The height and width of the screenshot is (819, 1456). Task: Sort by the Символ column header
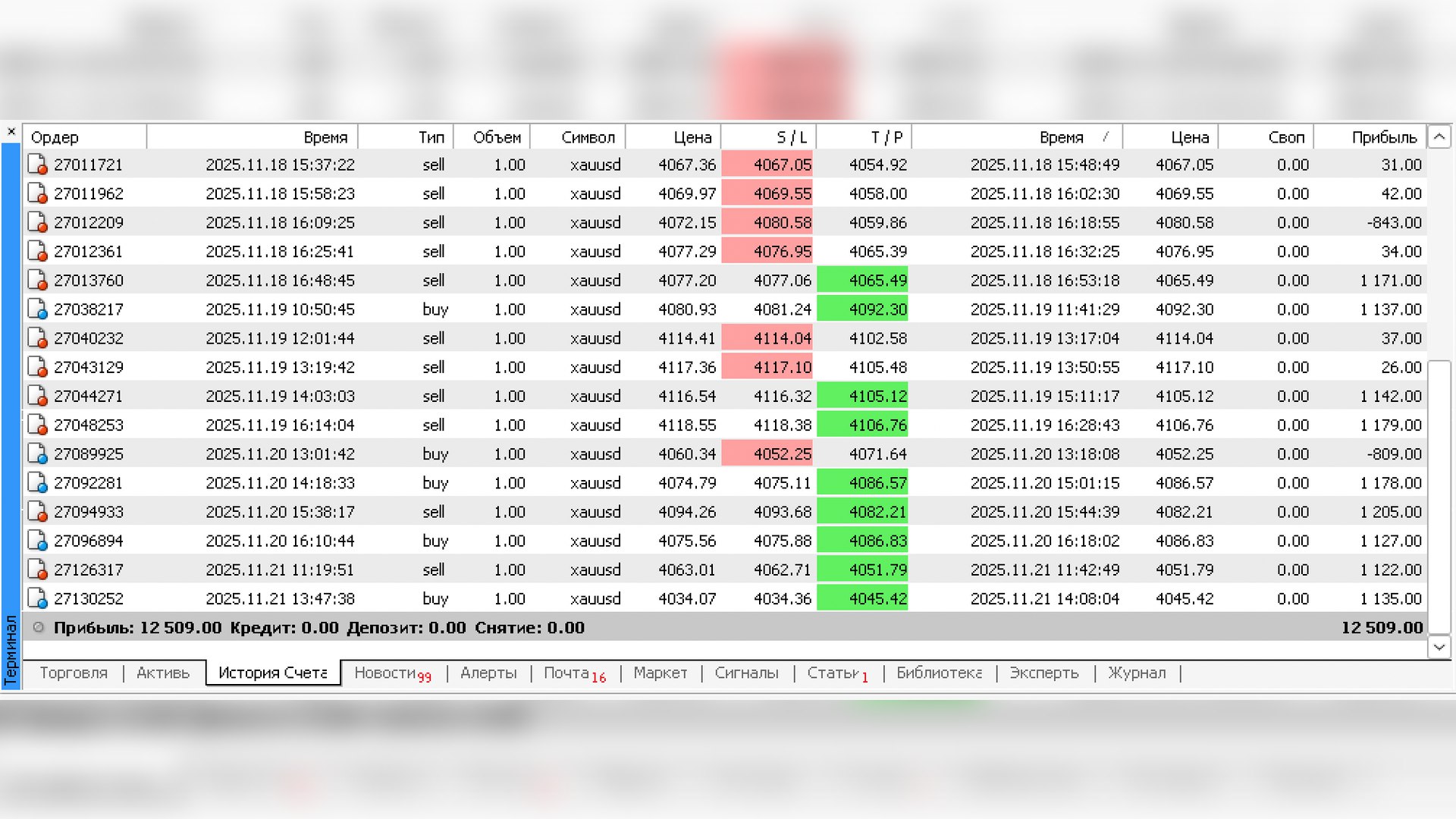click(578, 137)
